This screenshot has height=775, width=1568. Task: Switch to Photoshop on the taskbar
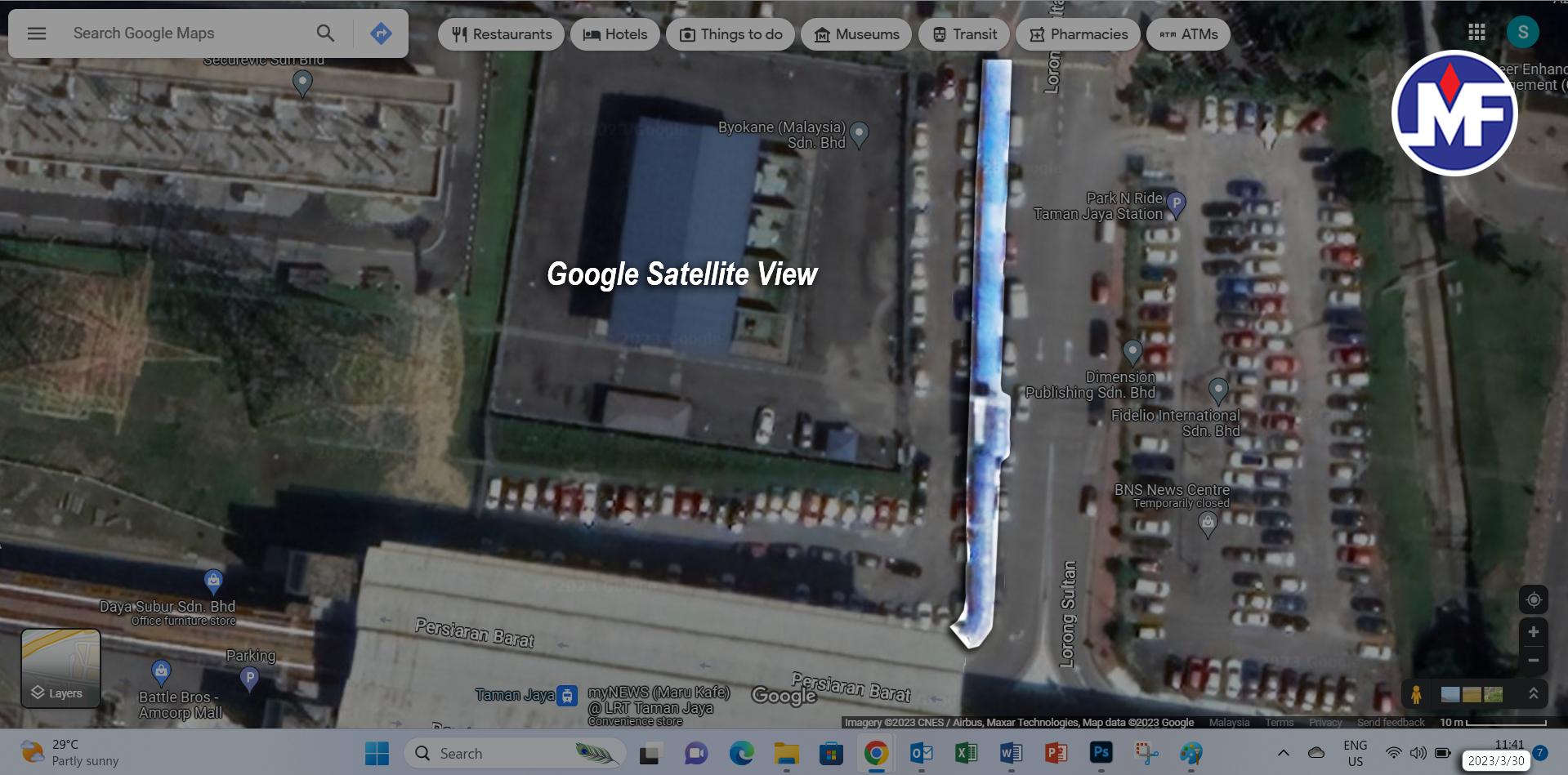point(1101,753)
